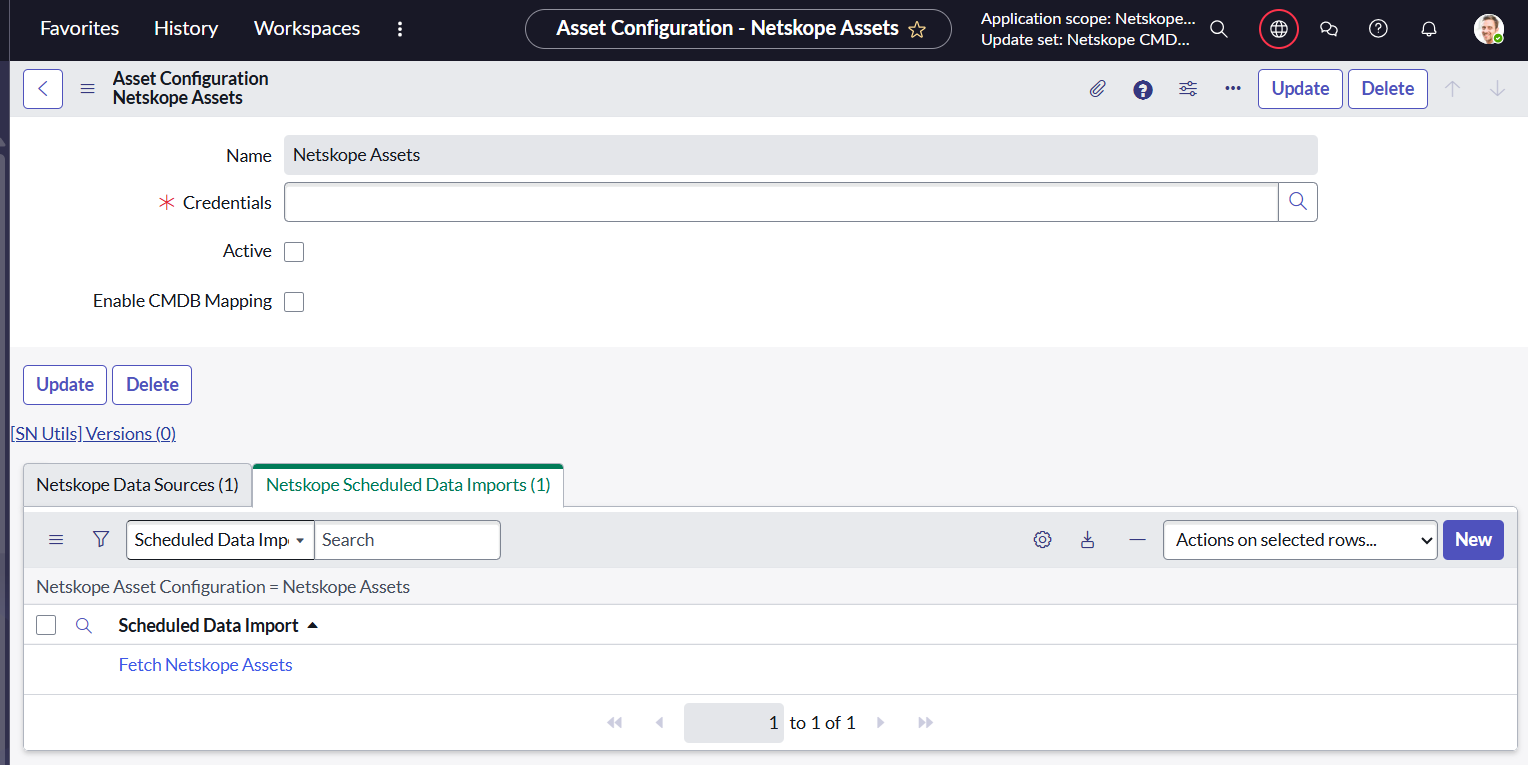Jump to the last page of the list

click(926, 723)
